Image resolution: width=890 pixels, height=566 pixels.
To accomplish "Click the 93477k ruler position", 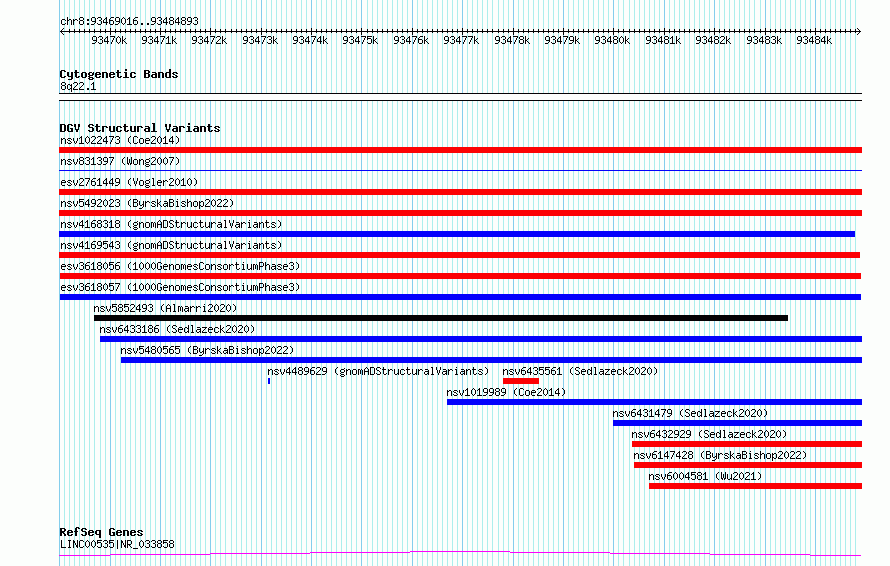I will [x=461, y=40].
